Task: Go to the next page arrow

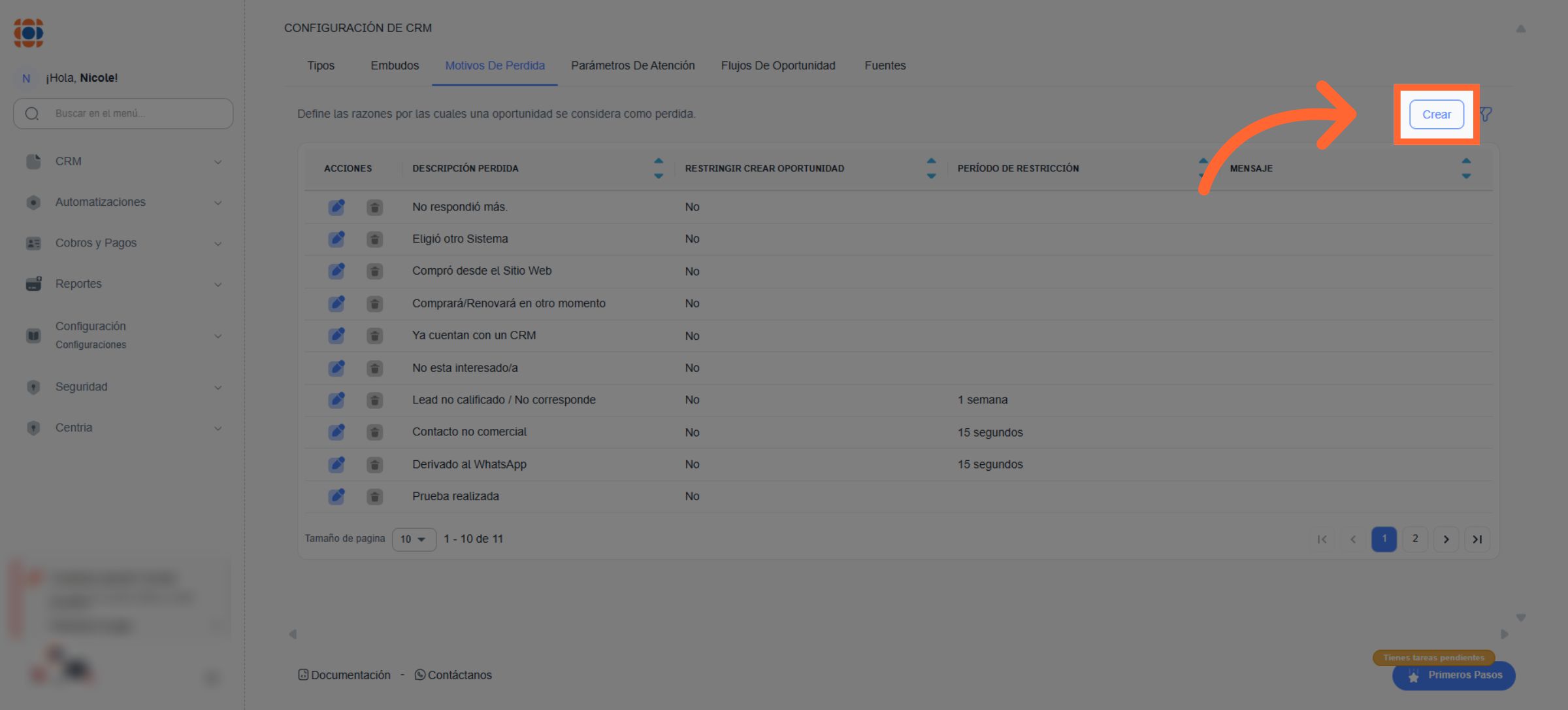Action: coord(1446,539)
